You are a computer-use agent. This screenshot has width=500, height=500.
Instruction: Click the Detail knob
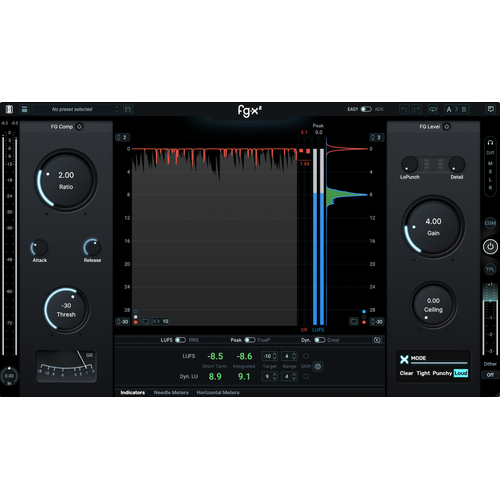457,164
